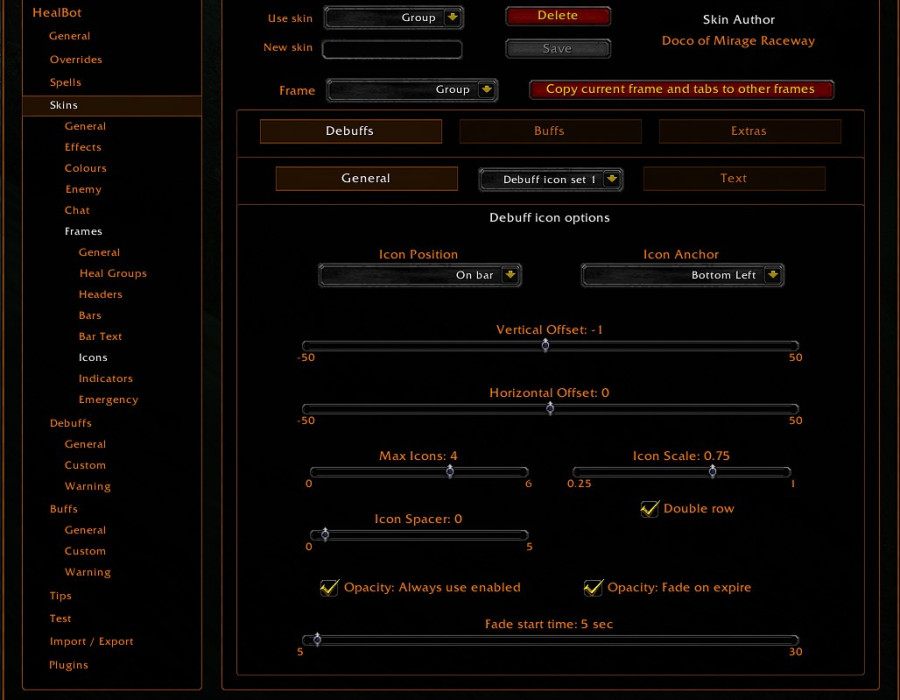This screenshot has width=900, height=700.
Task: Open the Emergency settings page
Action: pos(108,400)
